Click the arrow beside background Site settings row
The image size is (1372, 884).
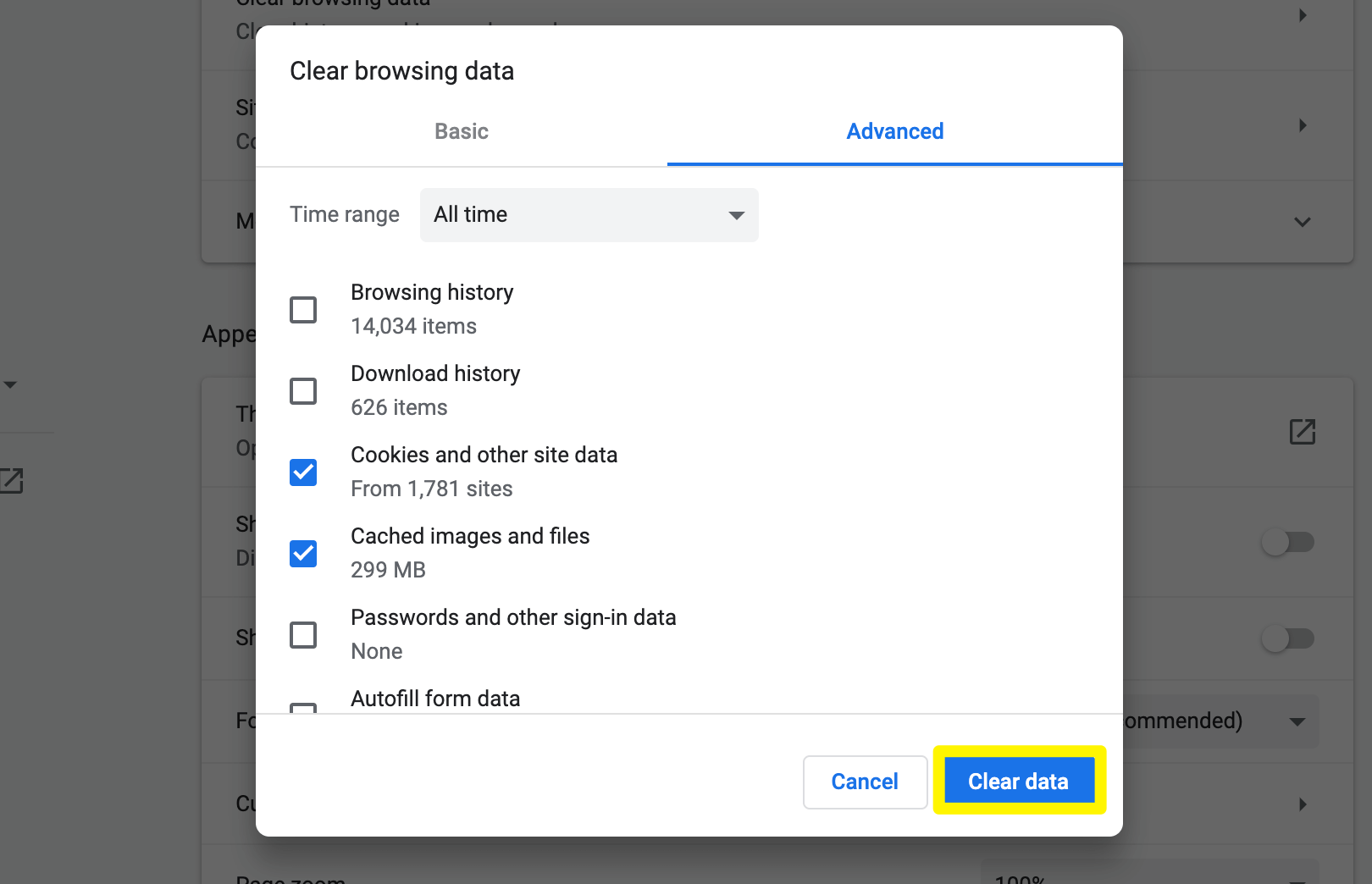point(1303,125)
